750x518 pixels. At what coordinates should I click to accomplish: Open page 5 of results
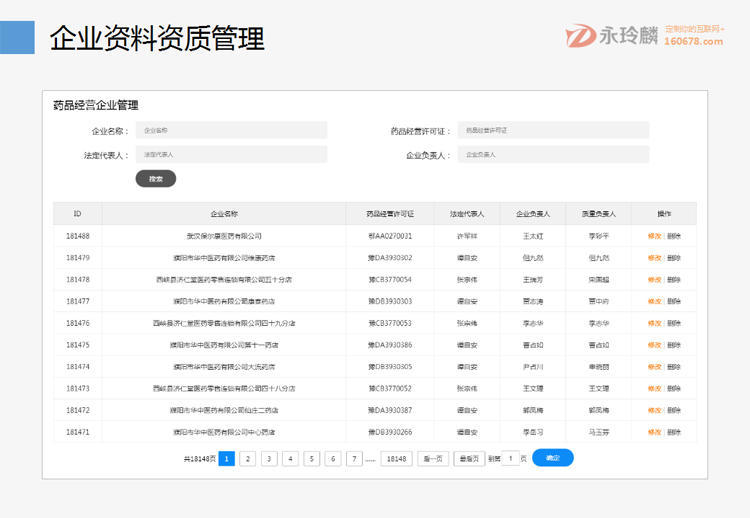[311, 458]
